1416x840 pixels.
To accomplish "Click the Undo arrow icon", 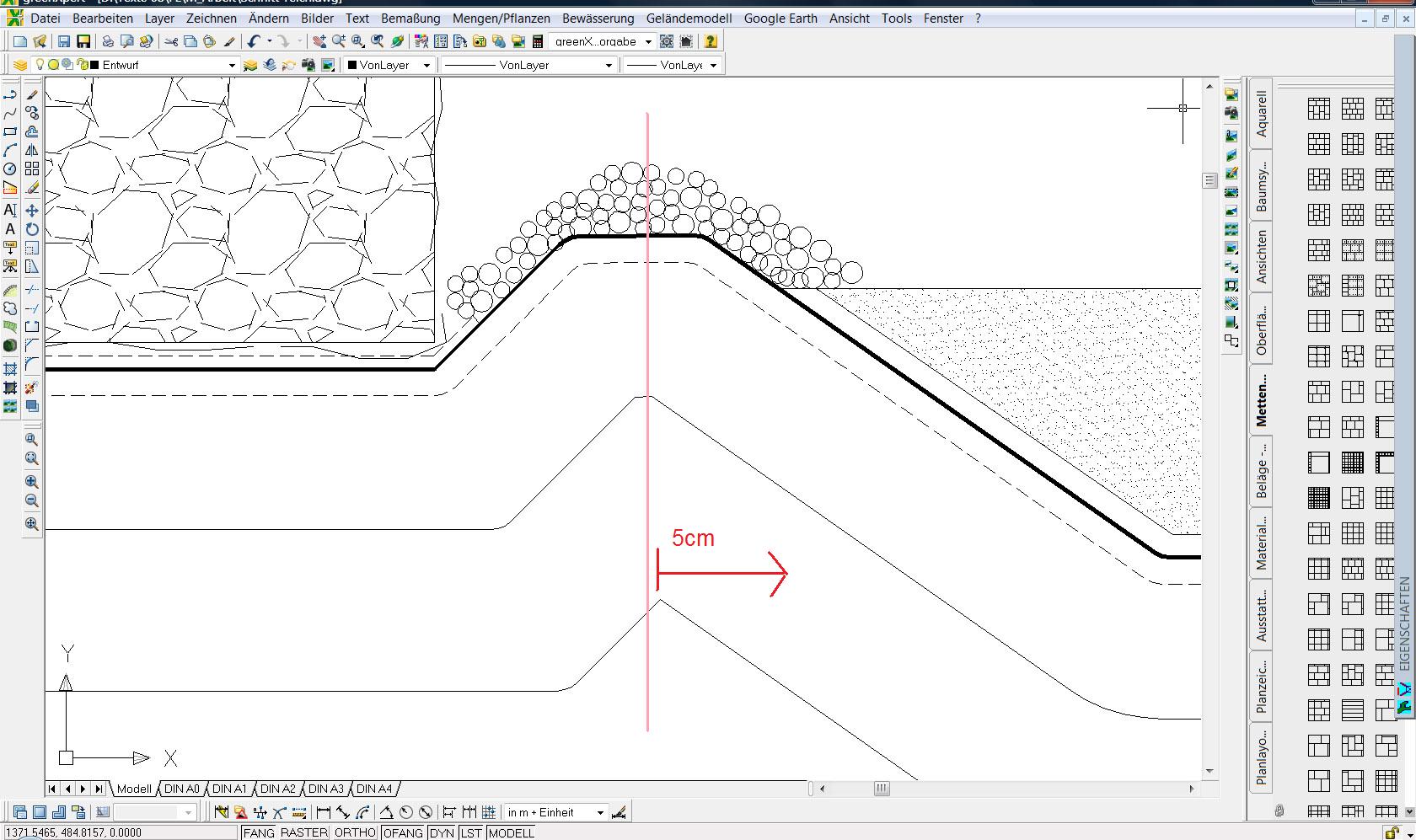I will tap(254, 41).
